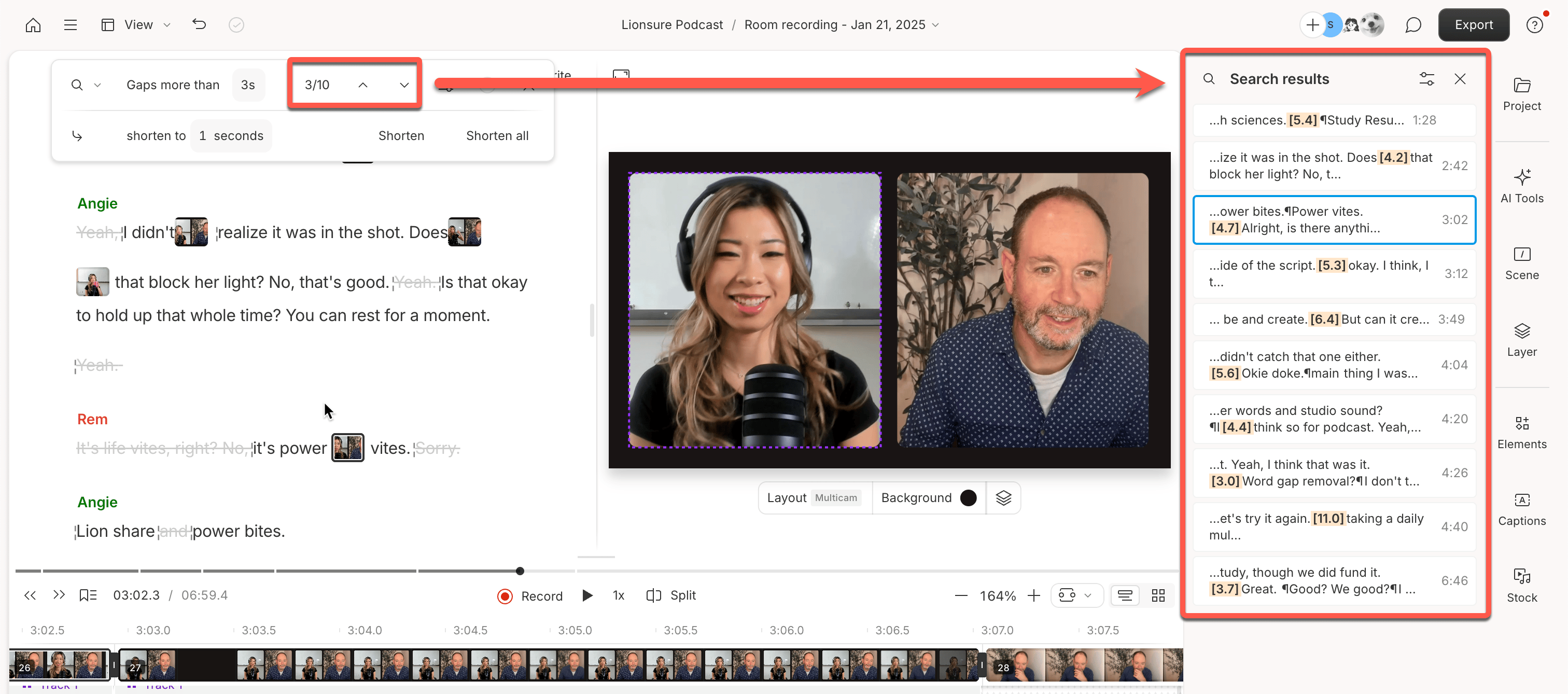Expand the Room recording title dropdown

click(x=935, y=25)
